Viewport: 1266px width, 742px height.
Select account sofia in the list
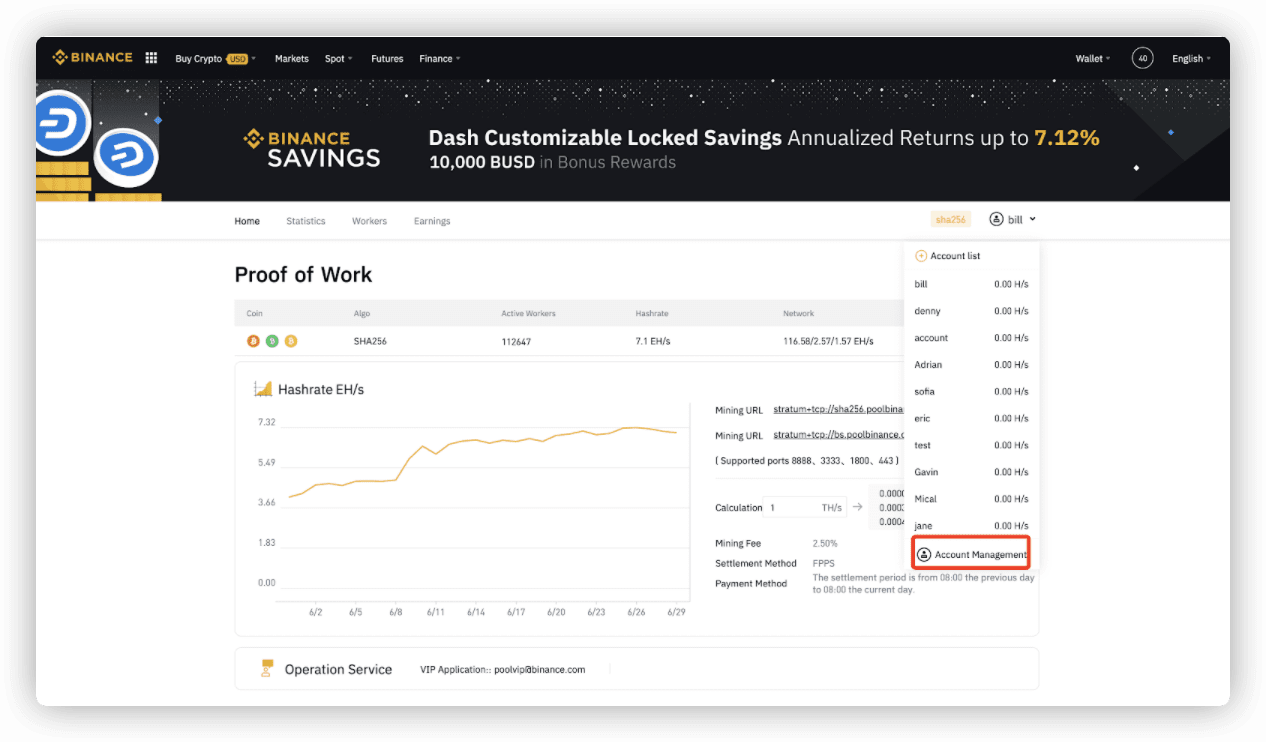tap(971, 391)
